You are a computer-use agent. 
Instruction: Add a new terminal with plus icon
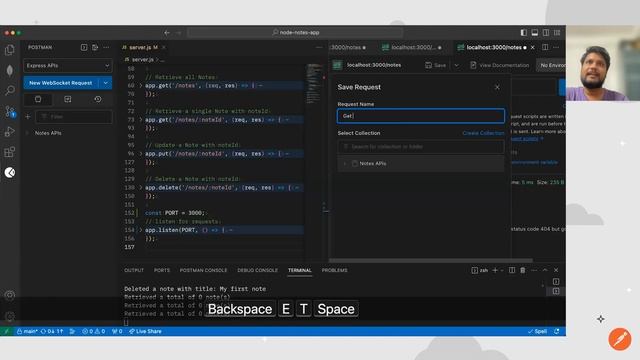(495, 270)
